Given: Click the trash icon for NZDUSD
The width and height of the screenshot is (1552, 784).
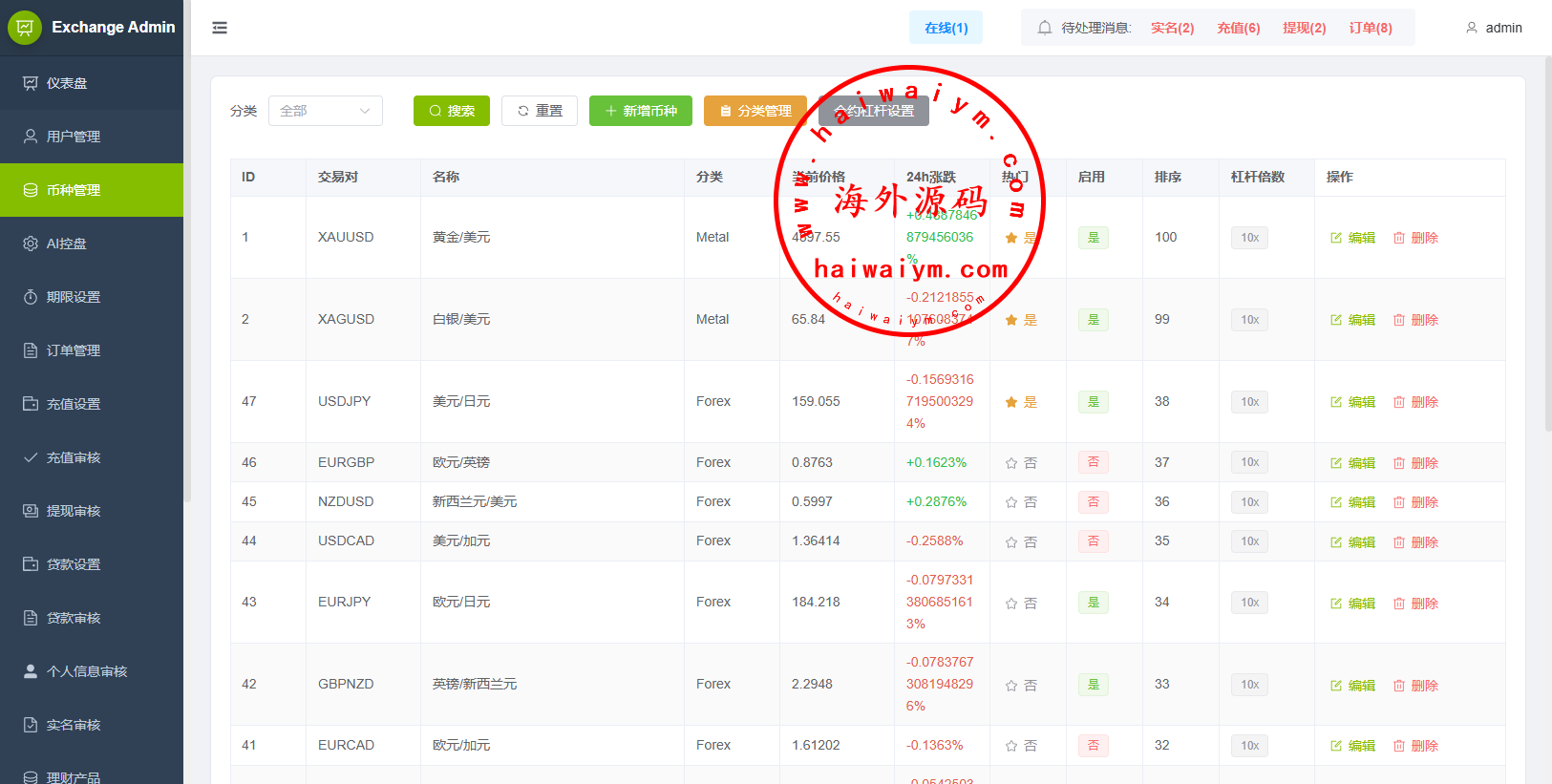Looking at the screenshot, I should click(1399, 502).
